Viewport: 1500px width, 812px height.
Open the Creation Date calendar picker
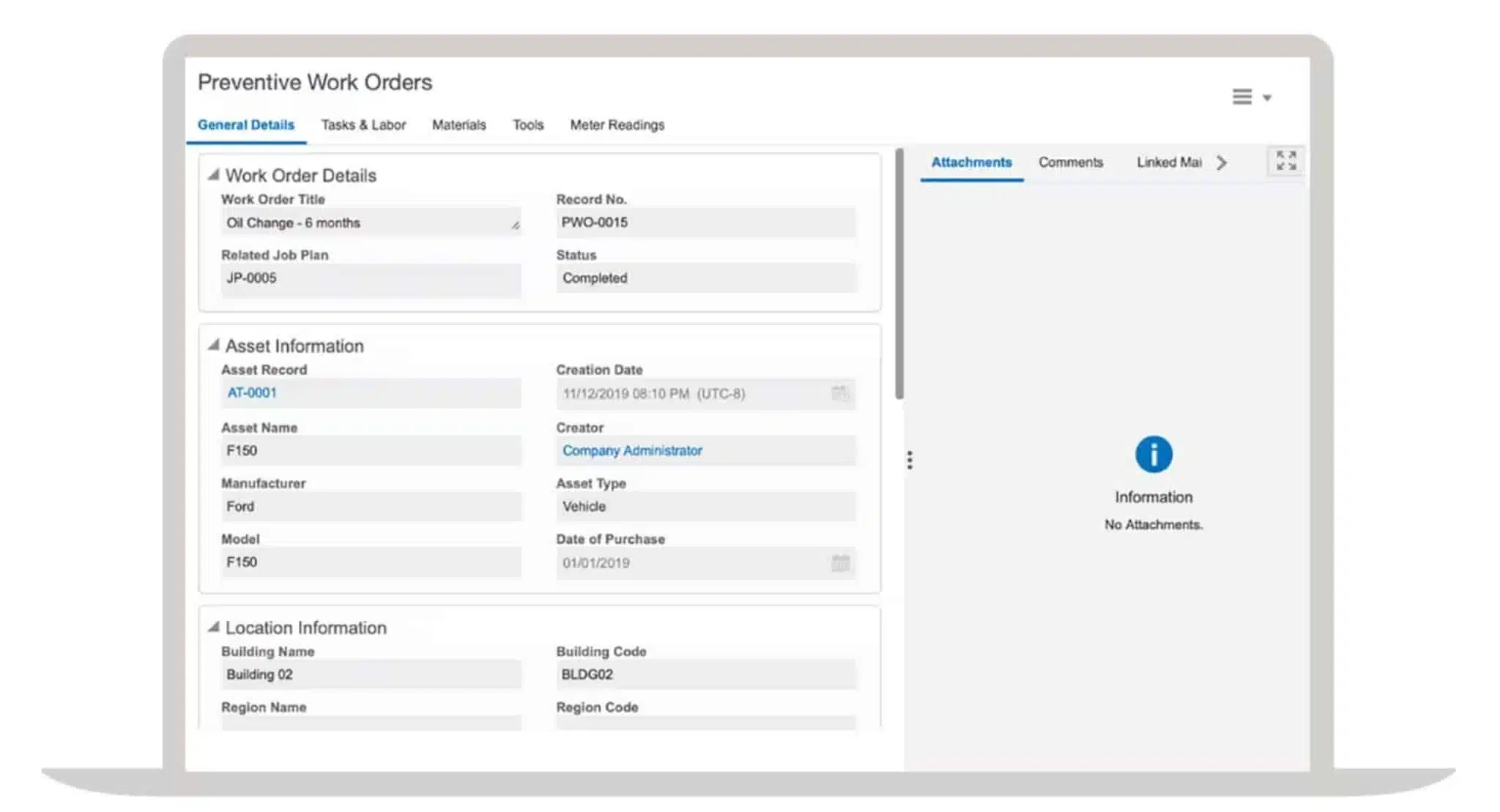click(x=839, y=393)
